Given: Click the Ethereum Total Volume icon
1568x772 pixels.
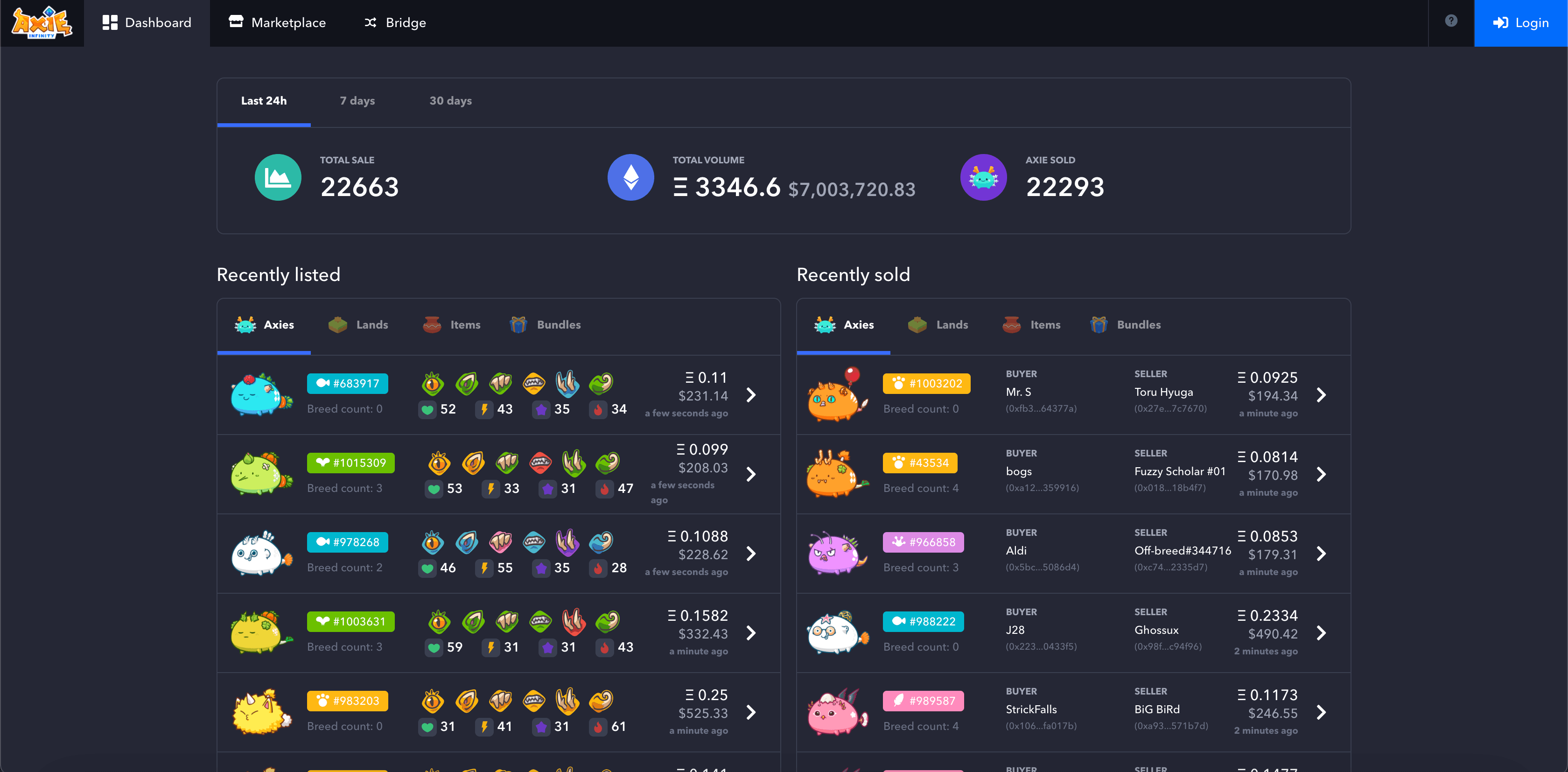Looking at the screenshot, I should point(630,177).
